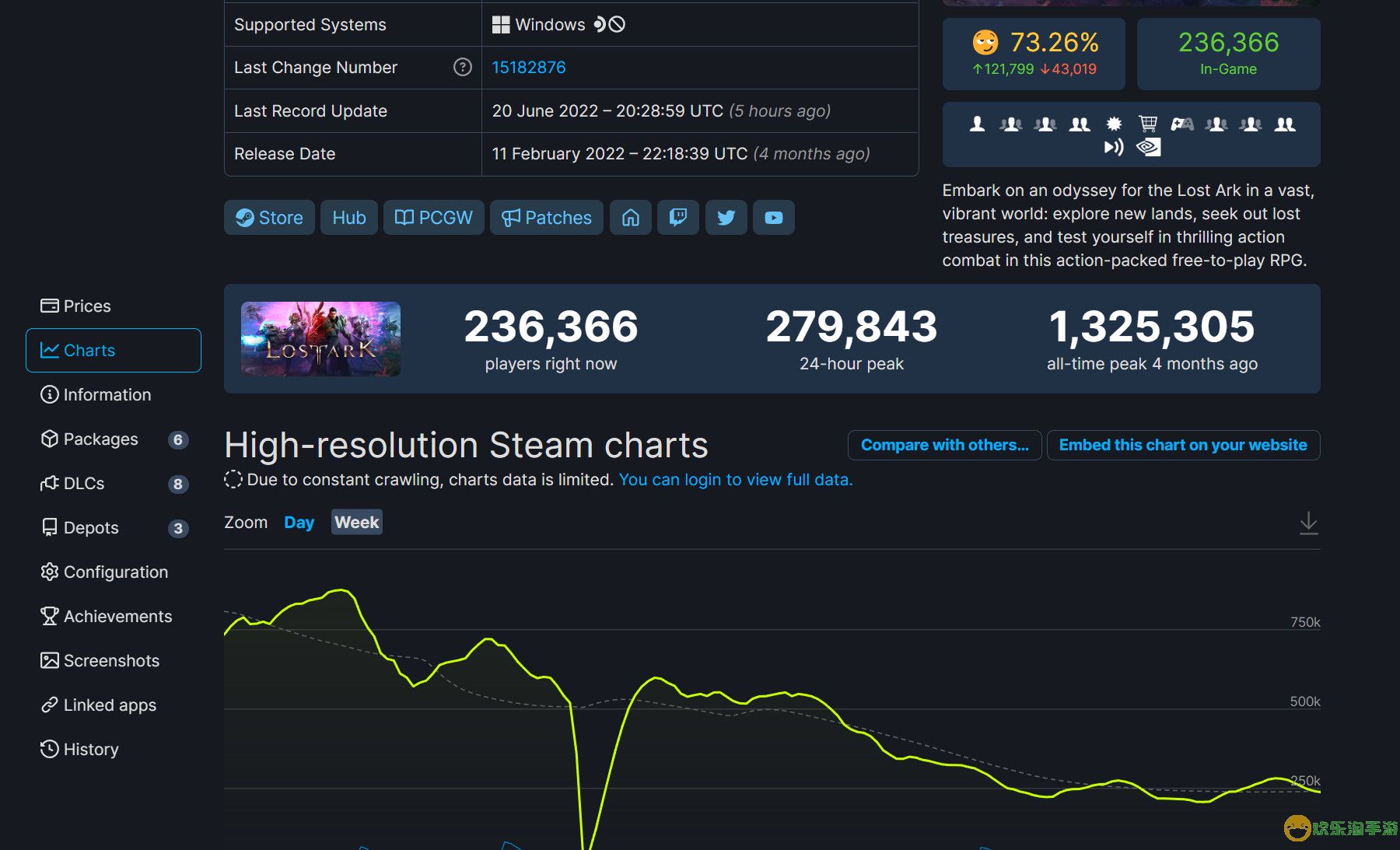Click the chart download arrow icon
The width and height of the screenshot is (1400, 850).
click(x=1308, y=523)
